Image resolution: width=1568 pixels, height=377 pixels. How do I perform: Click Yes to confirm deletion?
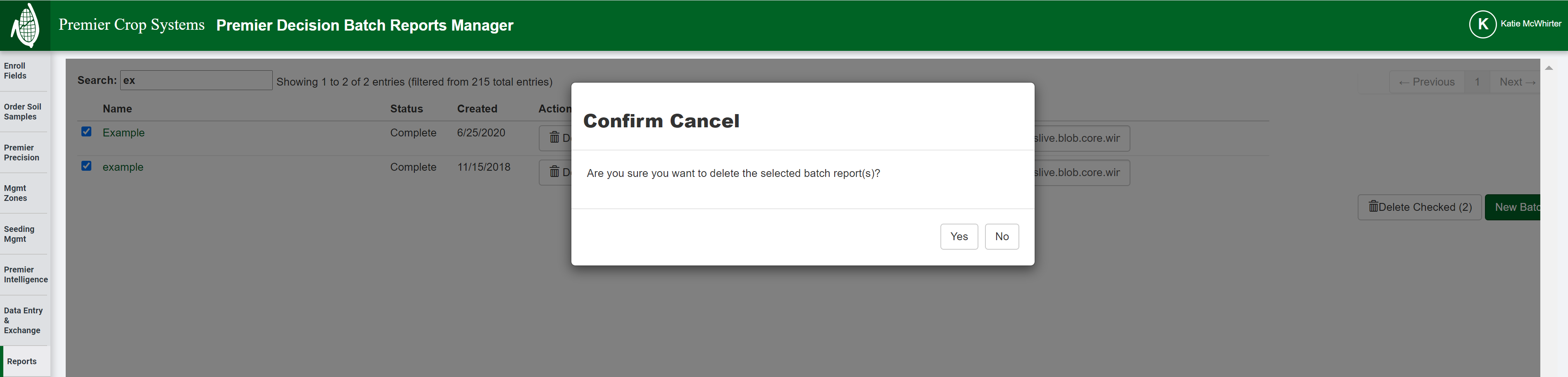tap(959, 236)
